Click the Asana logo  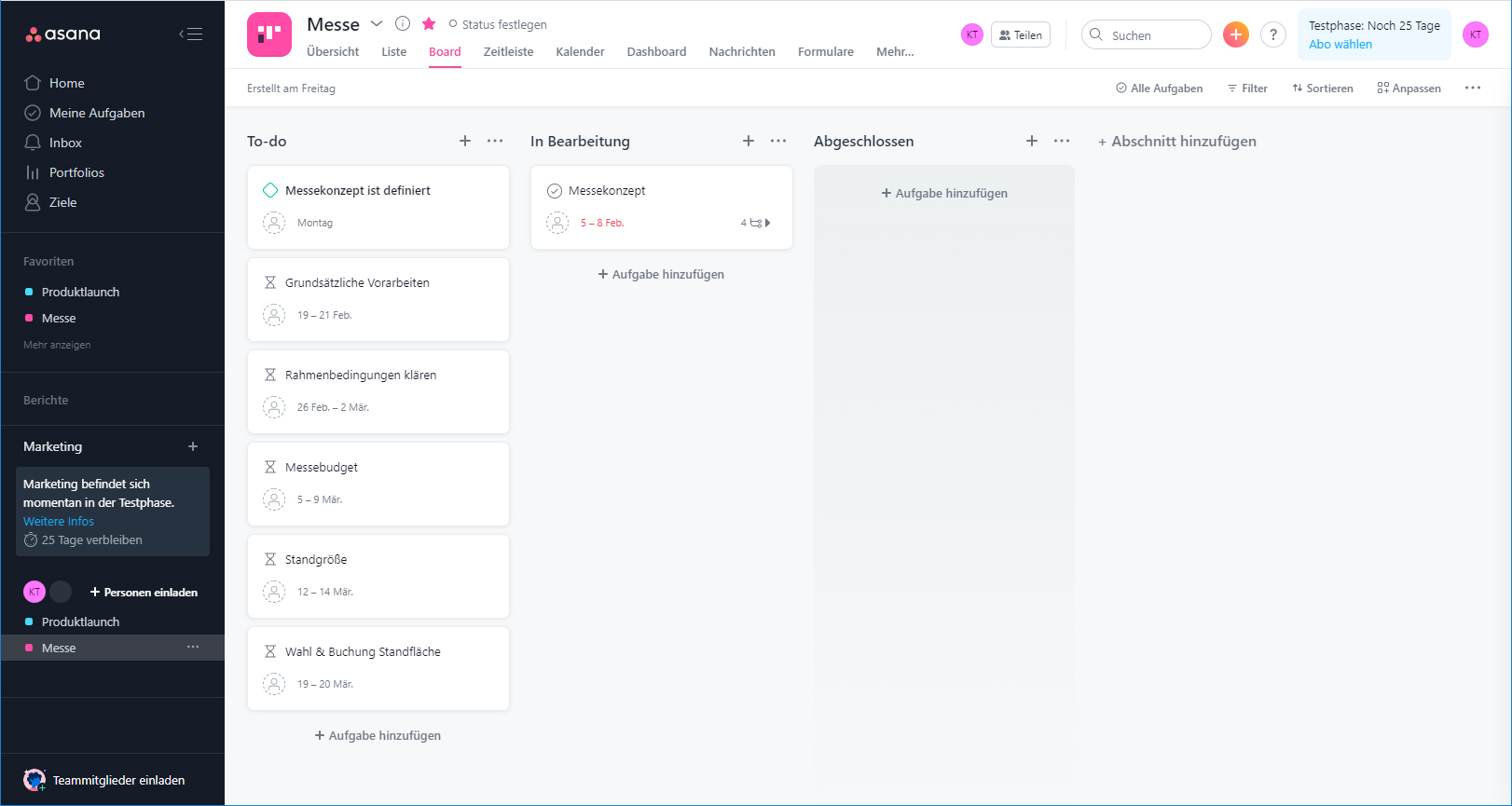coord(62,34)
